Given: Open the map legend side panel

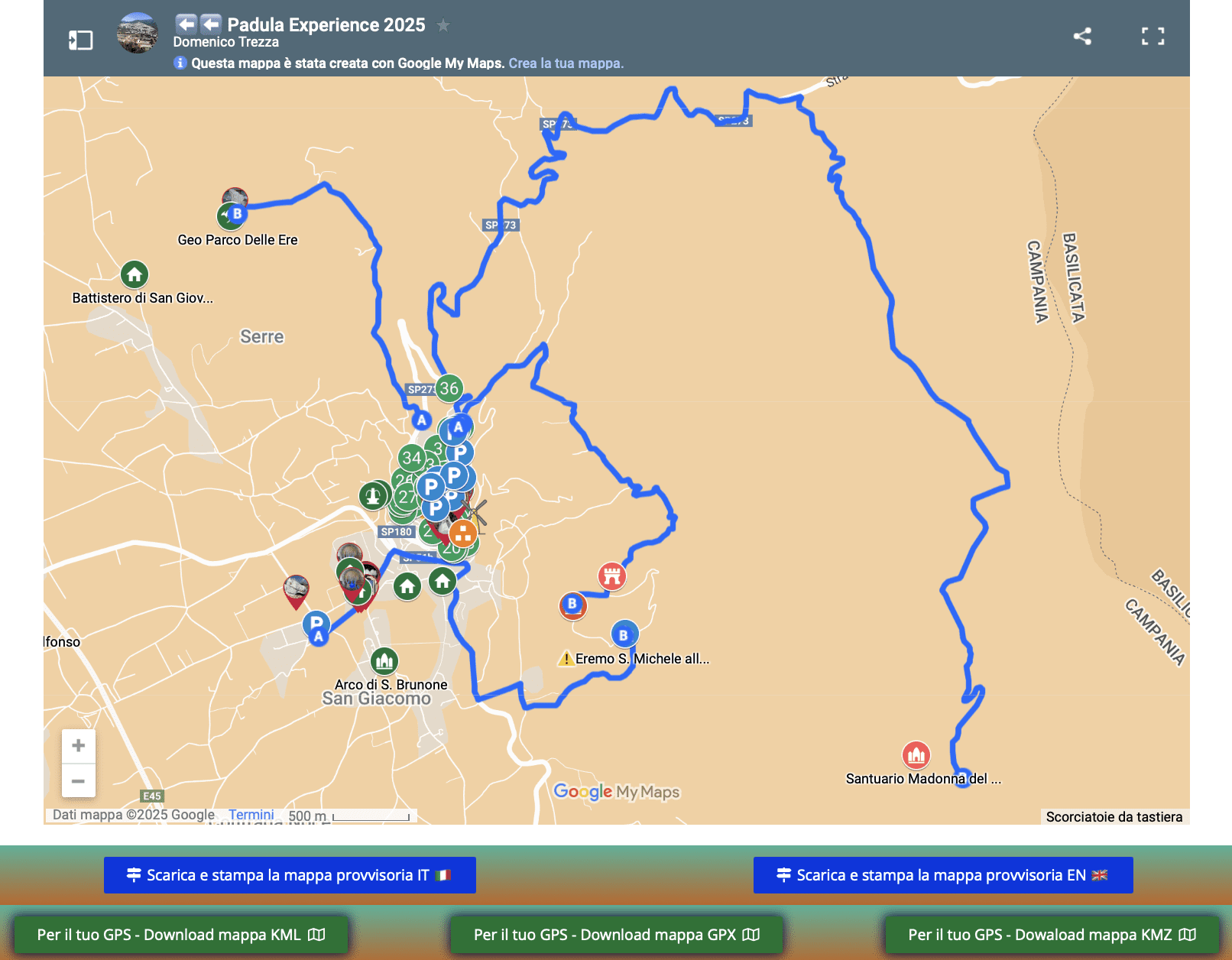Looking at the screenshot, I should coord(80,40).
